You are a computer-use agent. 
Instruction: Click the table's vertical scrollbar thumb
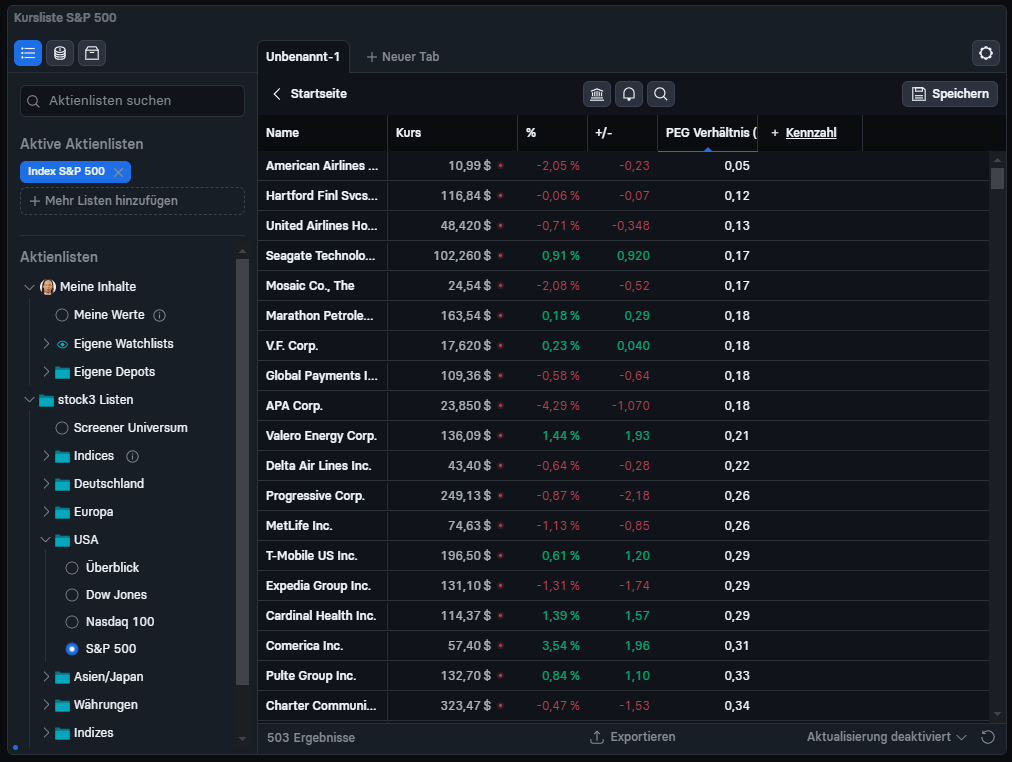click(997, 178)
